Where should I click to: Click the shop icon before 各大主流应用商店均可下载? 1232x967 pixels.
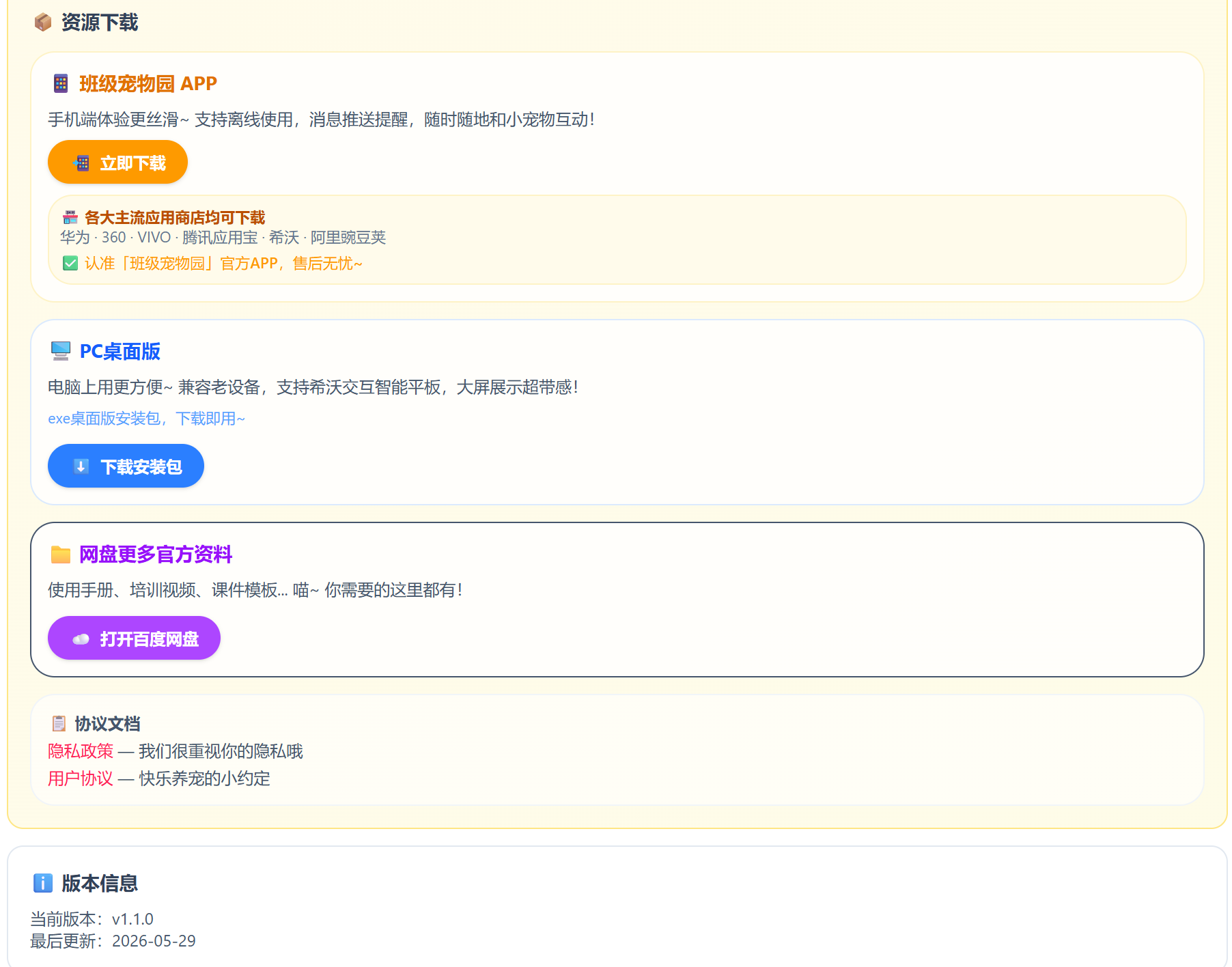click(70, 217)
